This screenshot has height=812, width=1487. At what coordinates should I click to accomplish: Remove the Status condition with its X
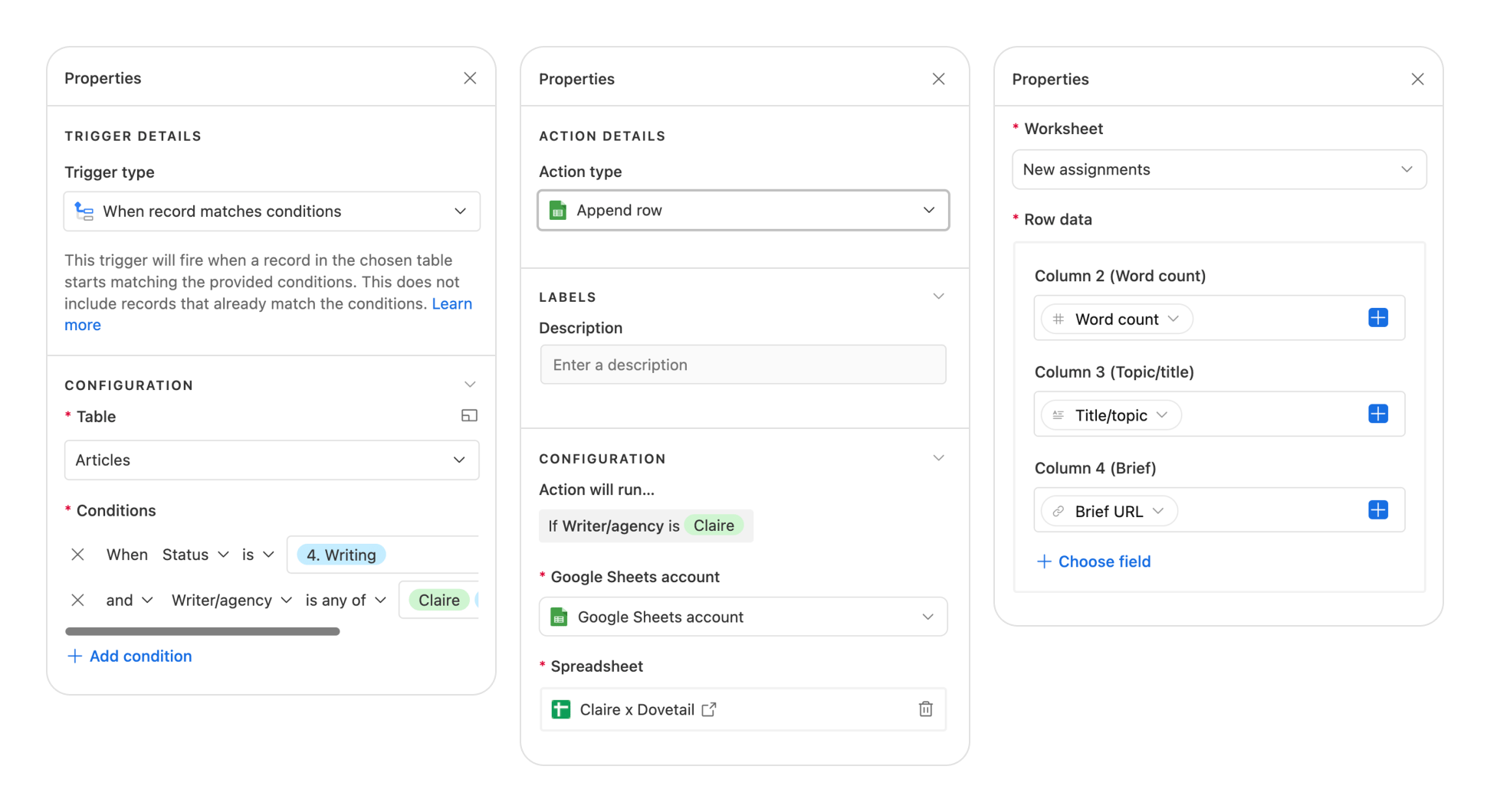click(x=77, y=554)
